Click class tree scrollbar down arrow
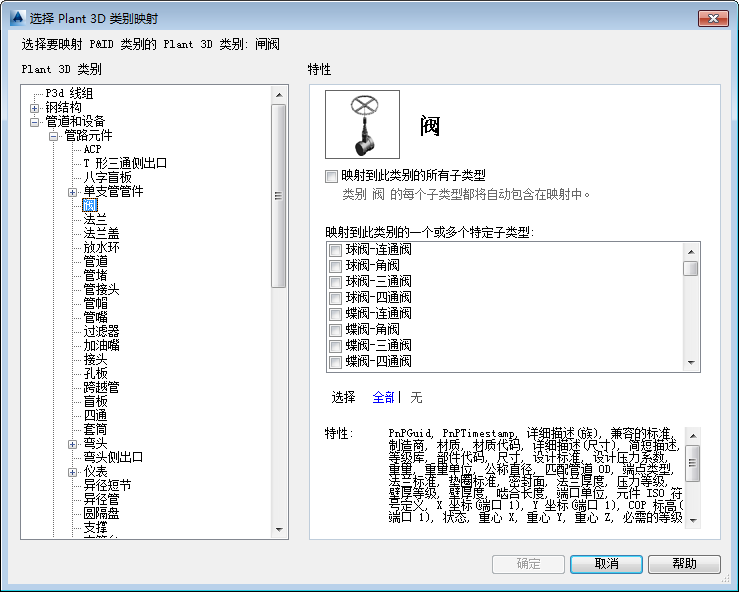 (279, 530)
